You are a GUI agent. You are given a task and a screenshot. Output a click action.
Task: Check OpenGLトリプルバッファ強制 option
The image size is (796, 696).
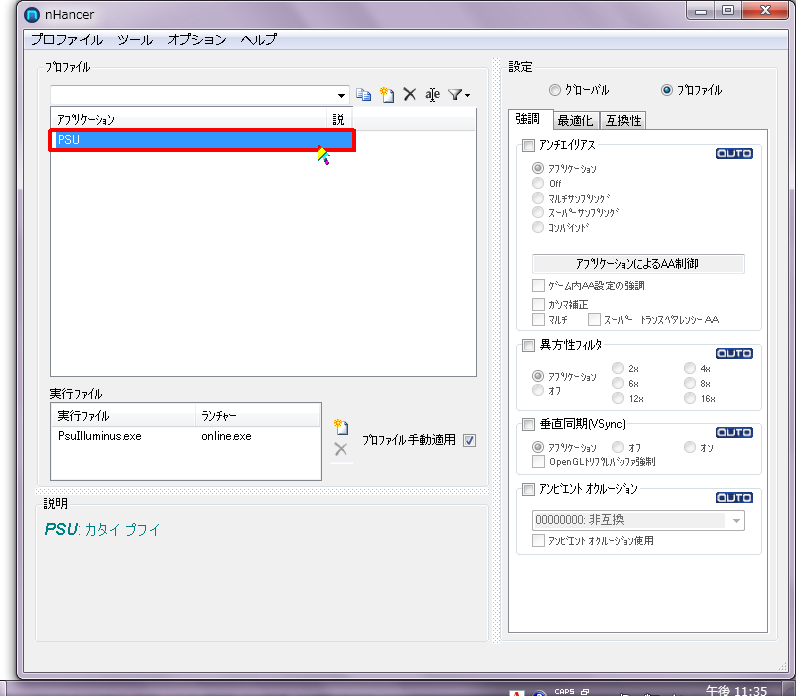(x=538, y=461)
